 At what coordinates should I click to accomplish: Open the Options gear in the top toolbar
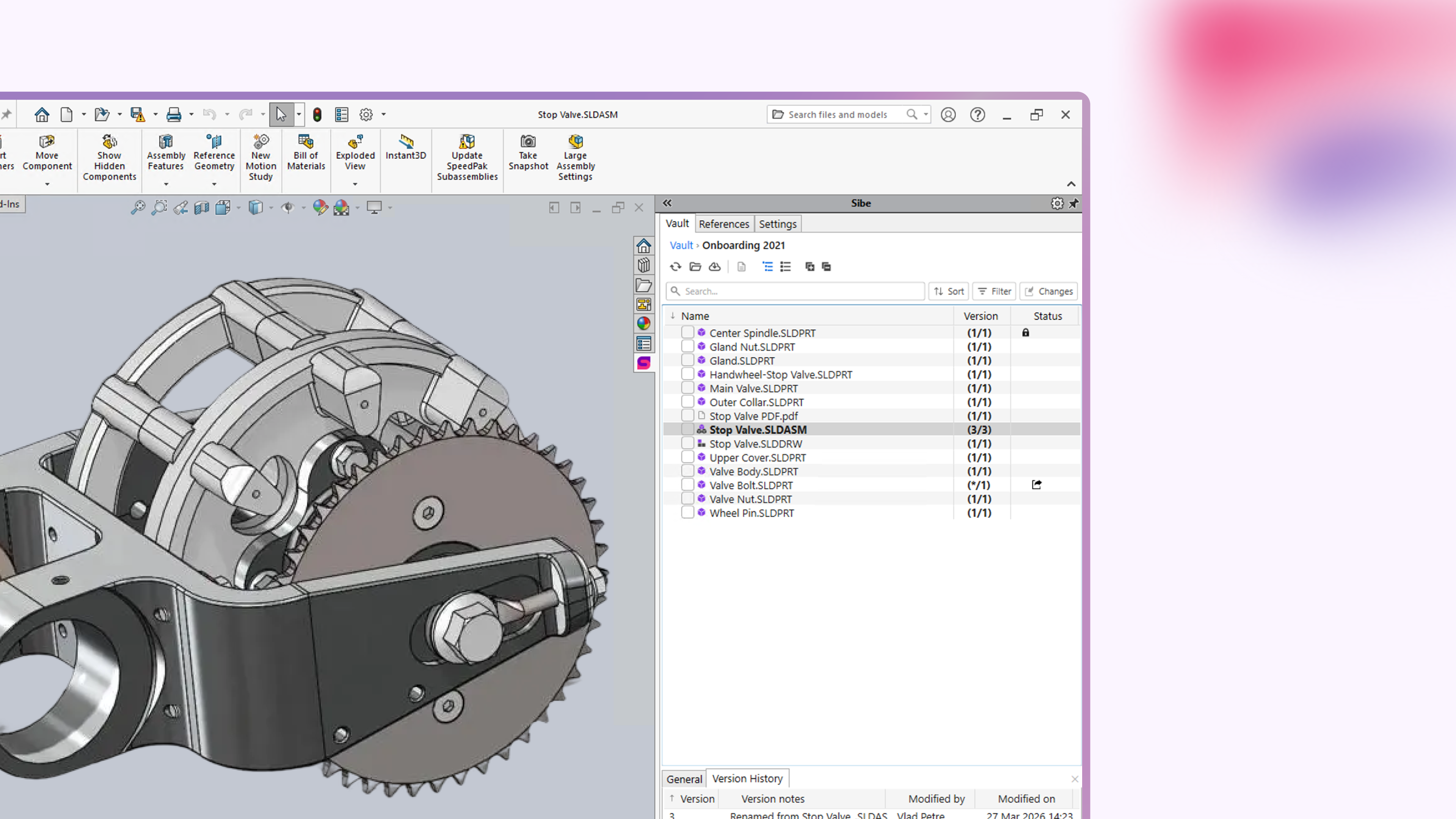tap(366, 115)
